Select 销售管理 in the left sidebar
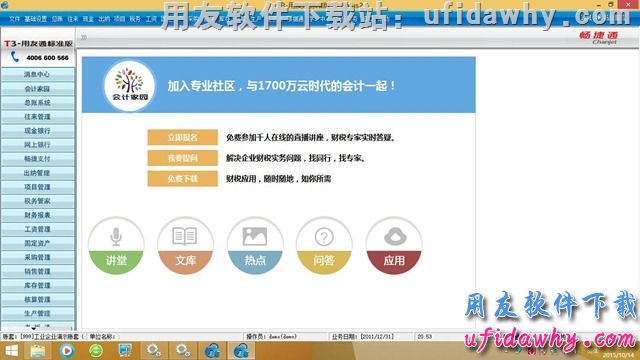Screen dimensions: 640x360 (x=38, y=271)
